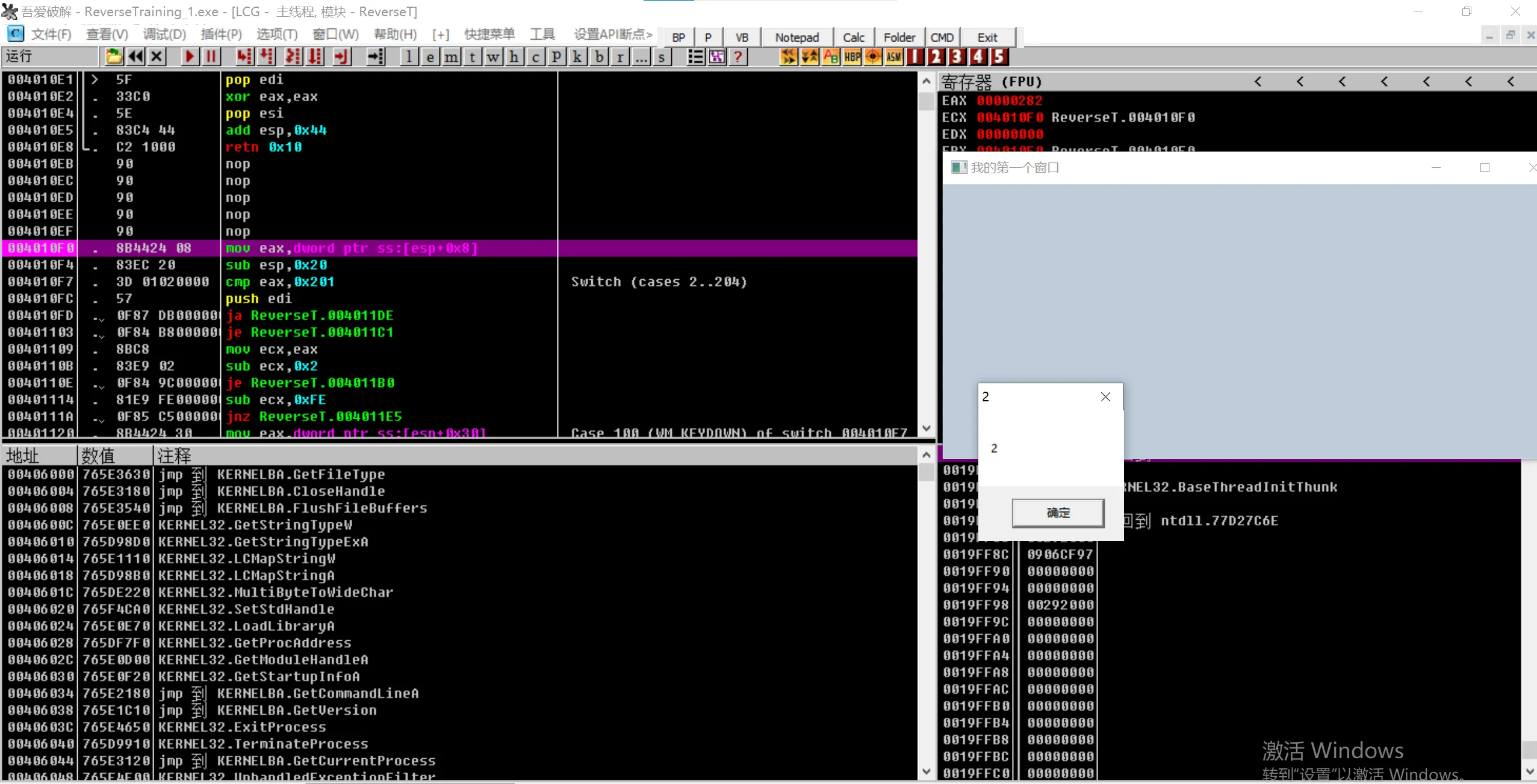Click the Calc shortcut button
Screen dimensions: 1537x784
[853, 37]
